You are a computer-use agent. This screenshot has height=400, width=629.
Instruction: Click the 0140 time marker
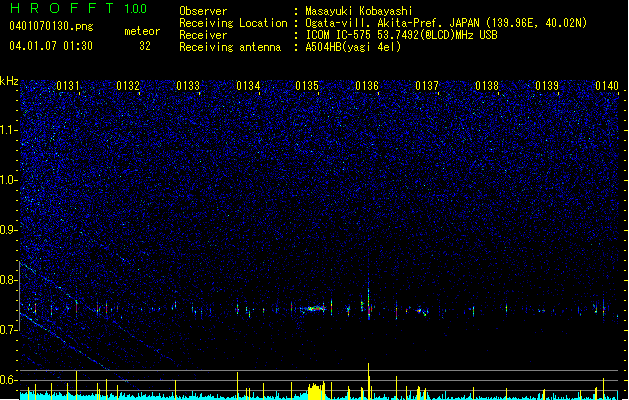pos(607,86)
